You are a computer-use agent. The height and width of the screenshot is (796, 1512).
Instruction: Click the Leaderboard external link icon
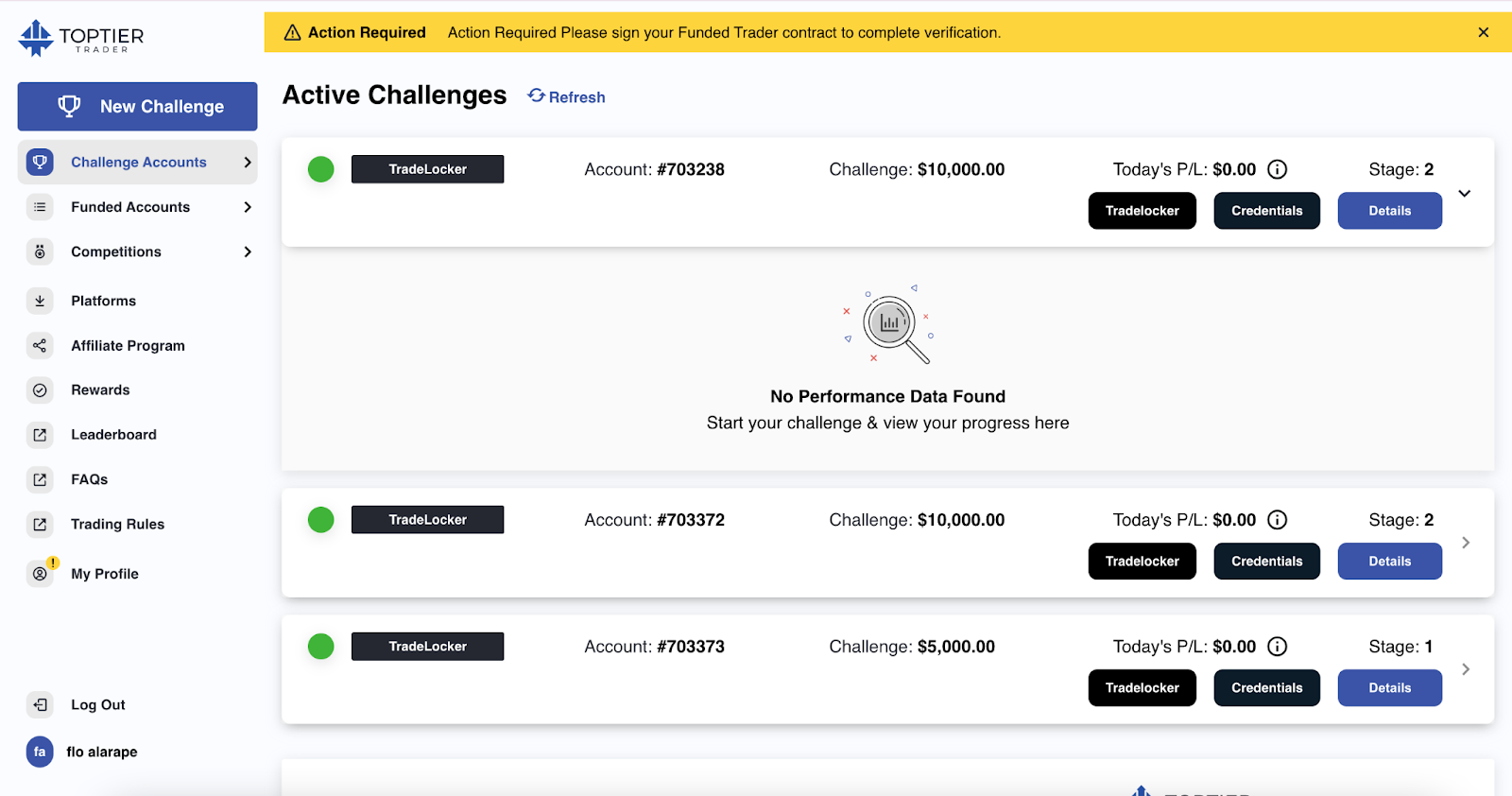pyautogui.click(x=40, y=435)
